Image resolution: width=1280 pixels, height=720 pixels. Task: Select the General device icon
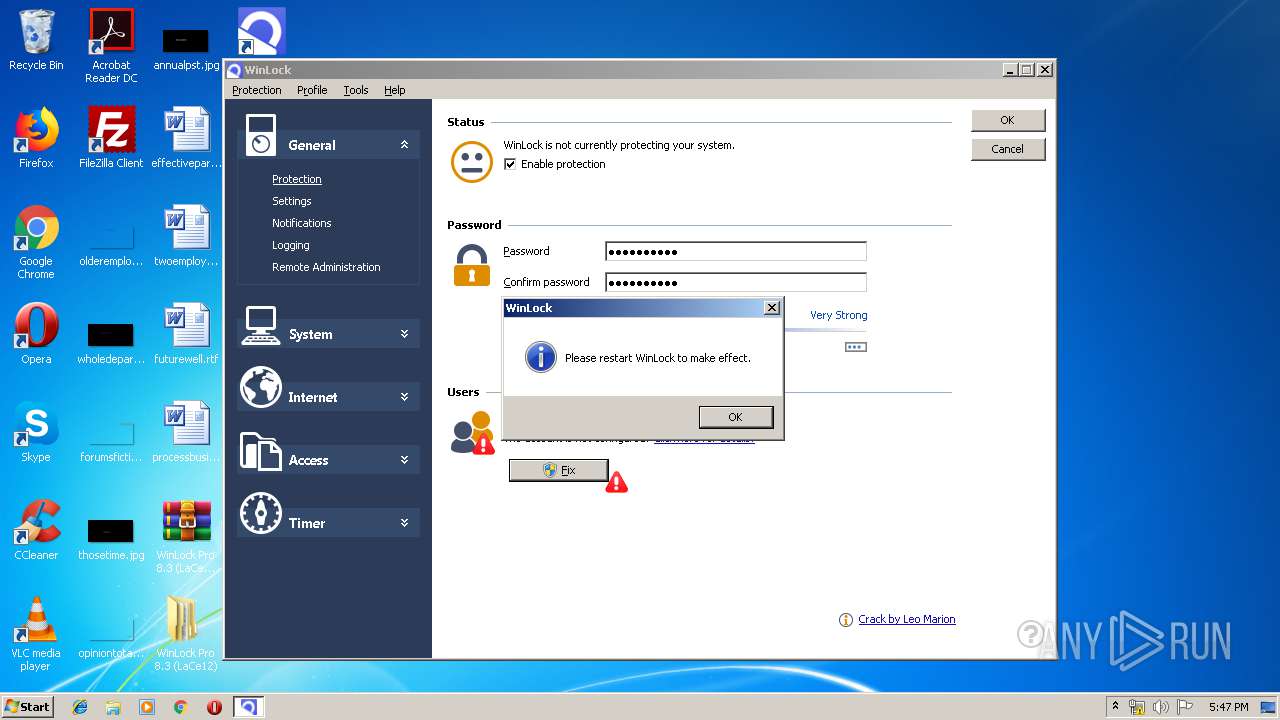click(x=260, y=135)
